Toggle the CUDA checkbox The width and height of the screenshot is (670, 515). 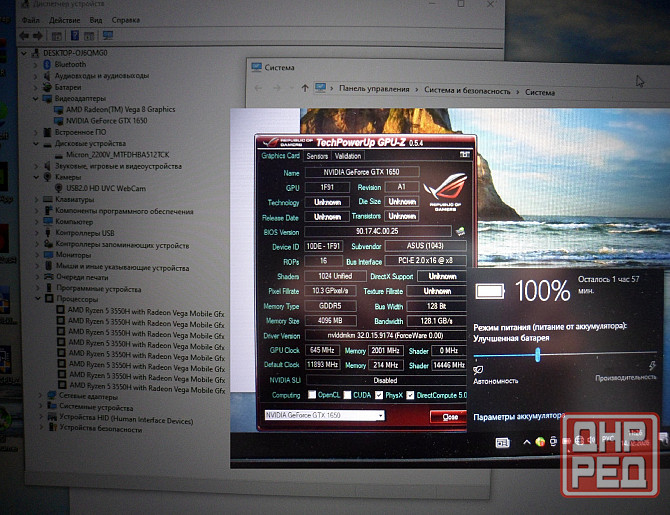point(347,394)
